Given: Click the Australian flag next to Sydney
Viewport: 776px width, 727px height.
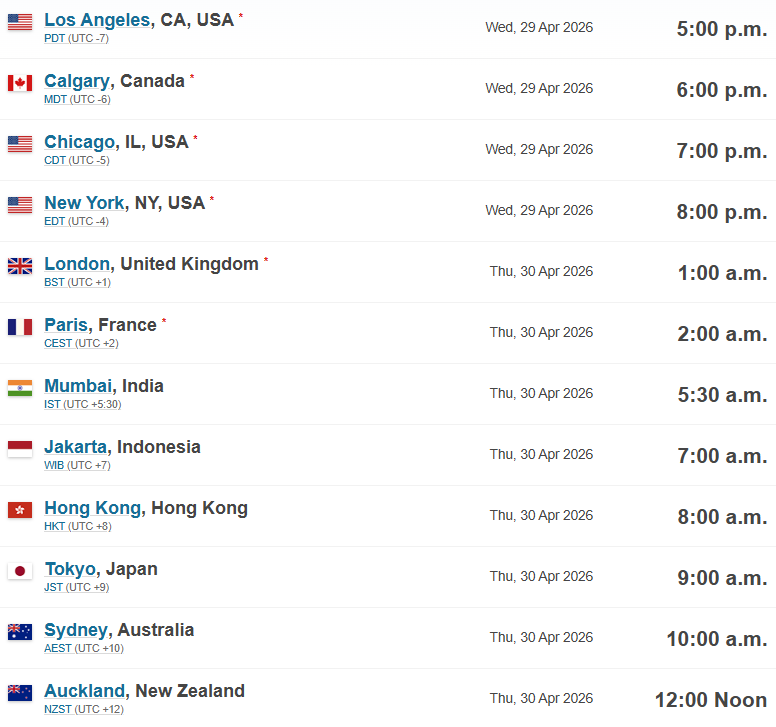Looking at the screenshot, I should 20,632.
